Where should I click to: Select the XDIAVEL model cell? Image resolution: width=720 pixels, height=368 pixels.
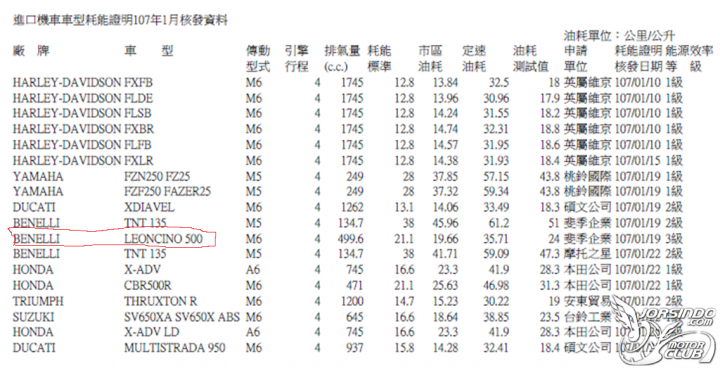149,207
